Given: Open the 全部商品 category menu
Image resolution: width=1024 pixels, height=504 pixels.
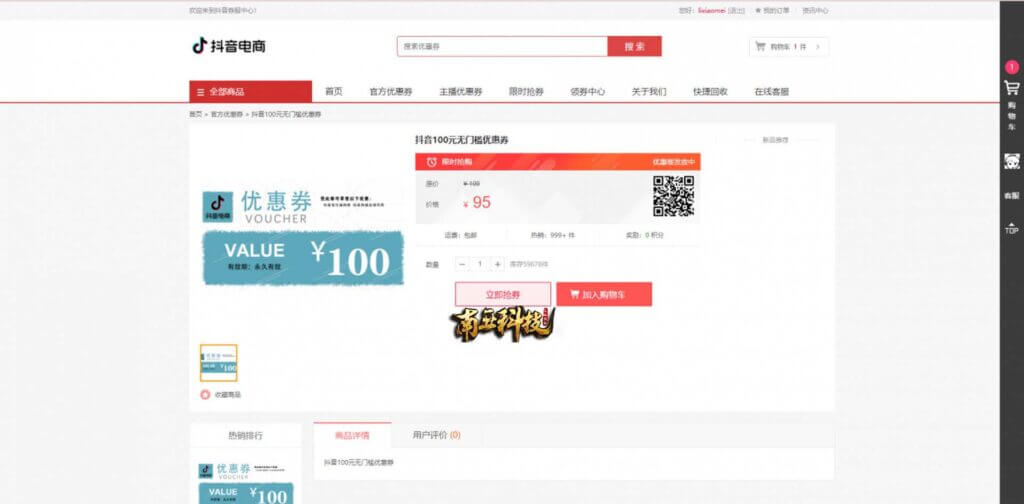Looking at the screenshot, I should [x=251, y=92].
